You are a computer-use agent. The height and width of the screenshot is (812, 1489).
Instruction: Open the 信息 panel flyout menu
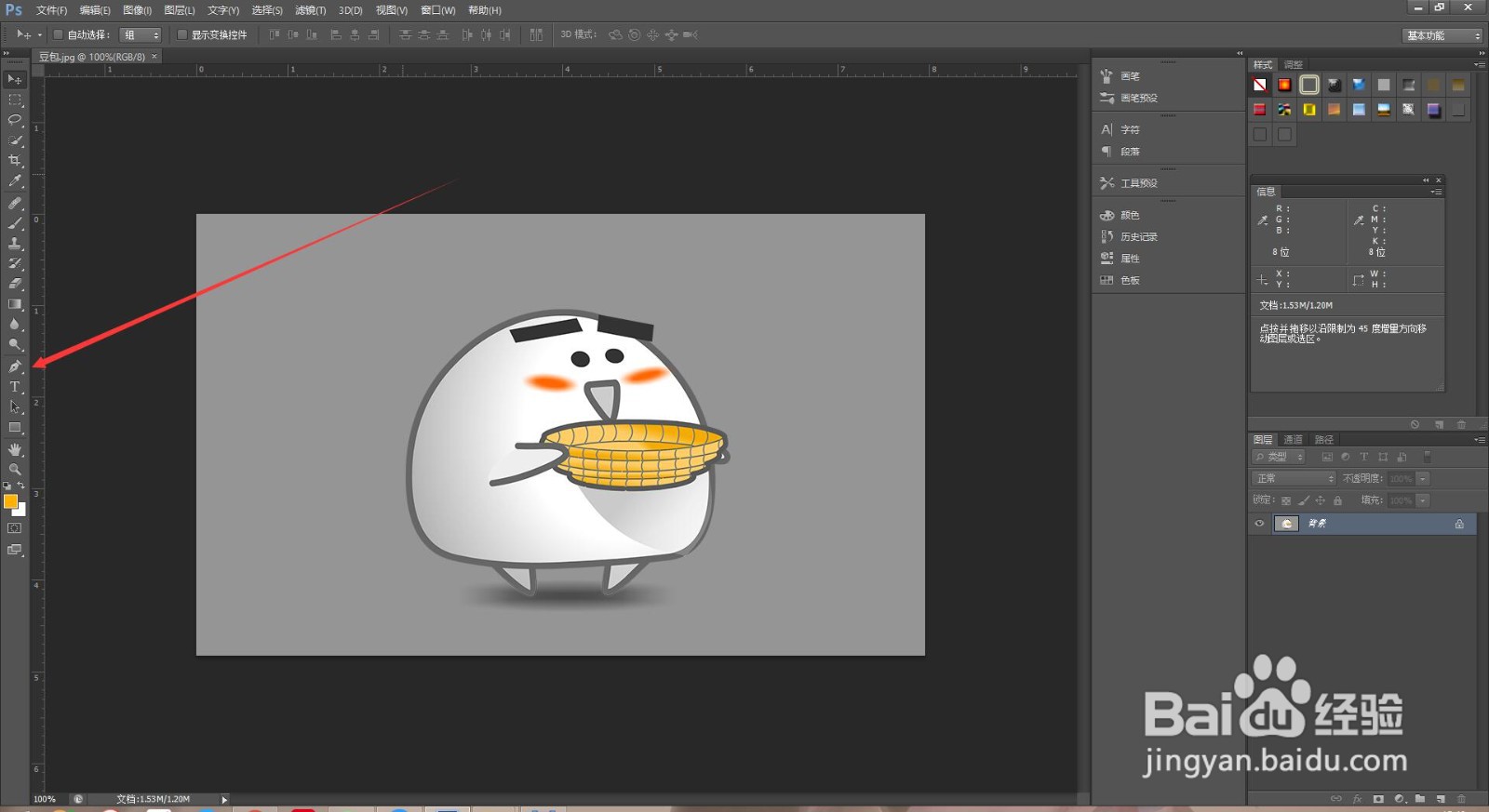pos(1437,192)
